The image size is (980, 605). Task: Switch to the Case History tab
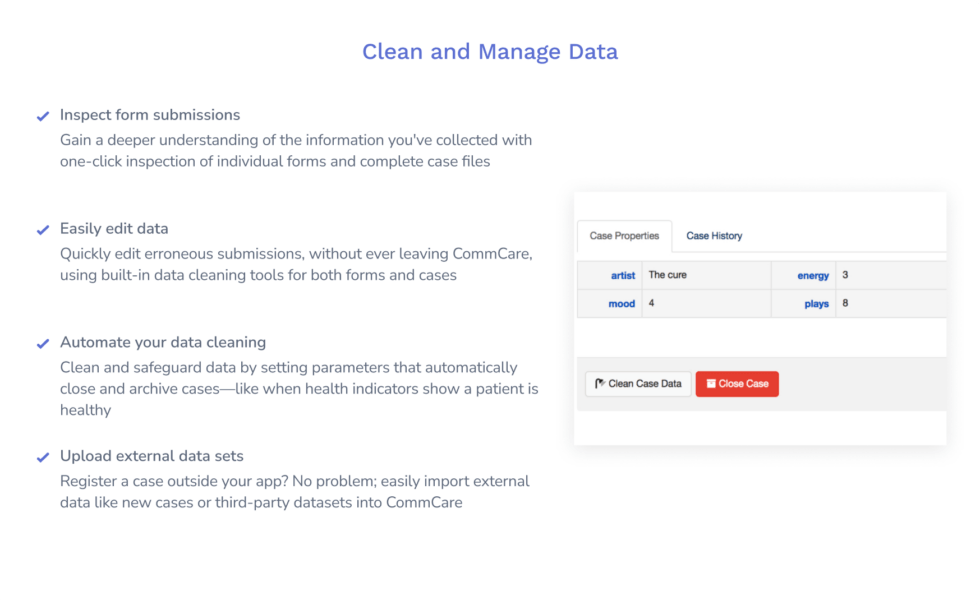tap(714, 236)
